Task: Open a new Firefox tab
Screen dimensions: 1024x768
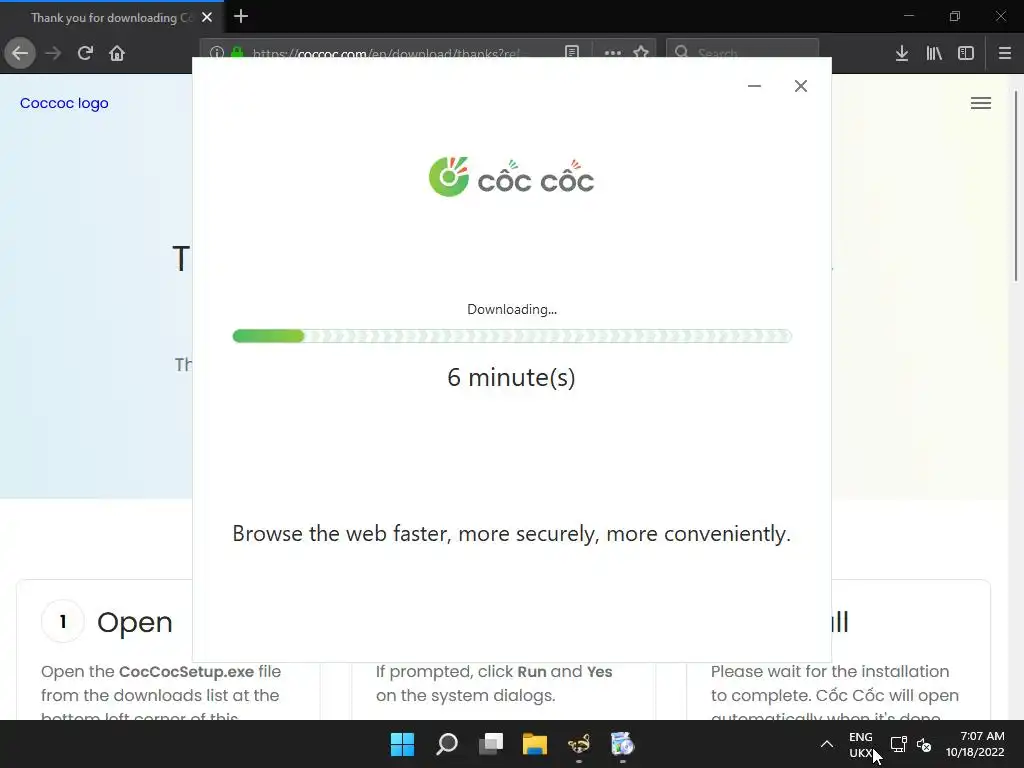Action: (x=241, y=16)
